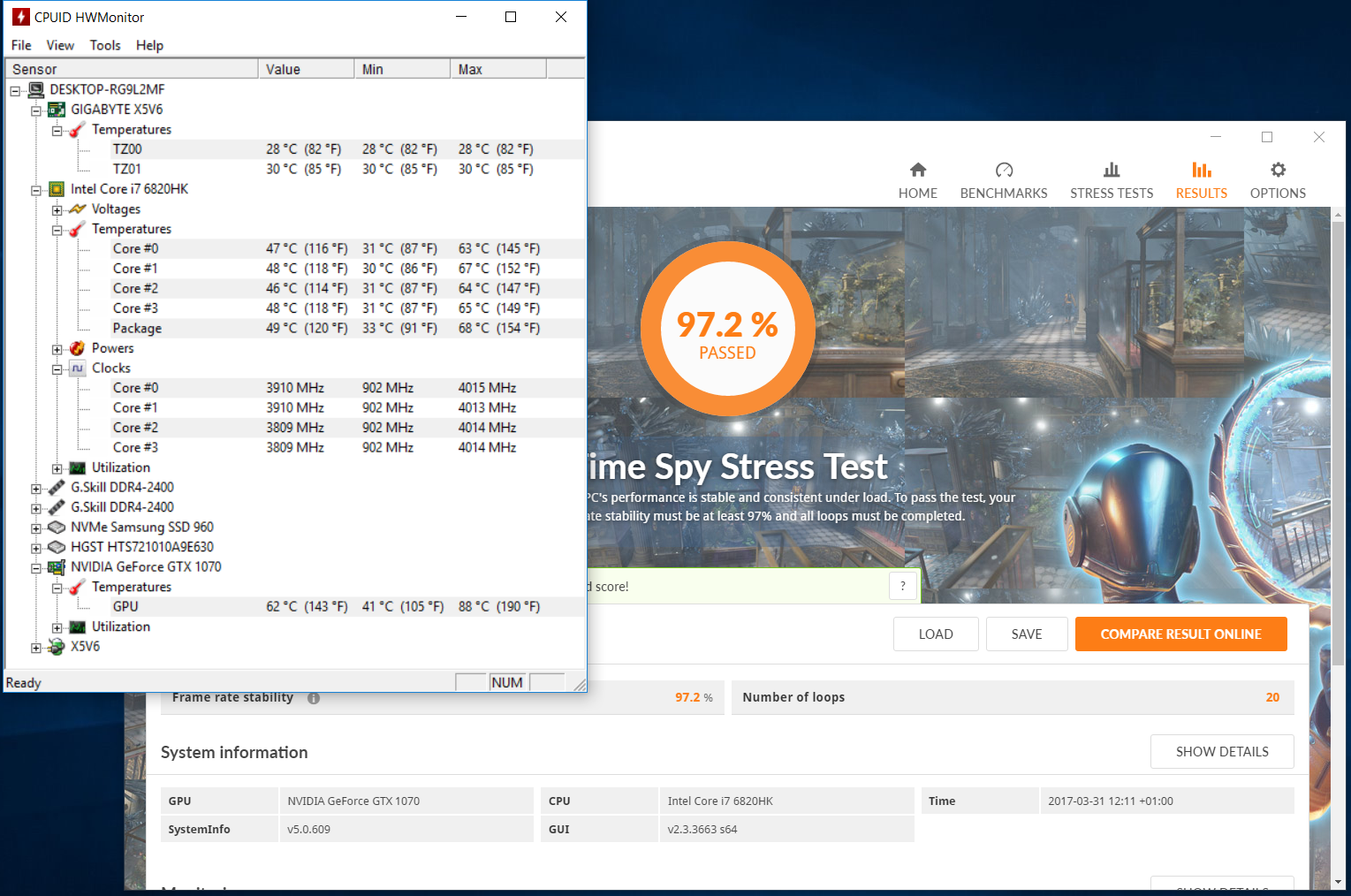Switch to the BENCHMARKS tab in 3DMark
Image resolution: width=1351 pixels, height=896 pixels.
[x=1004, y=181]
